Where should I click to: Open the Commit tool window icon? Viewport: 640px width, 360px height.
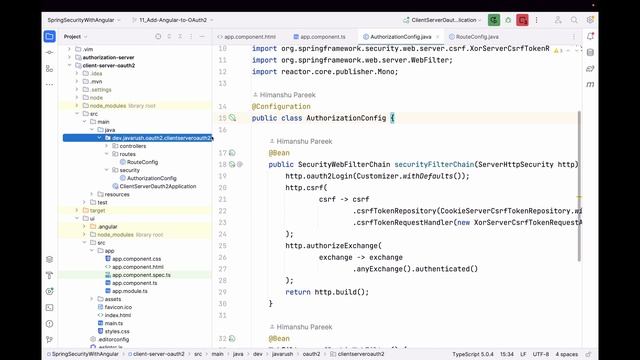tap(49, 52)
